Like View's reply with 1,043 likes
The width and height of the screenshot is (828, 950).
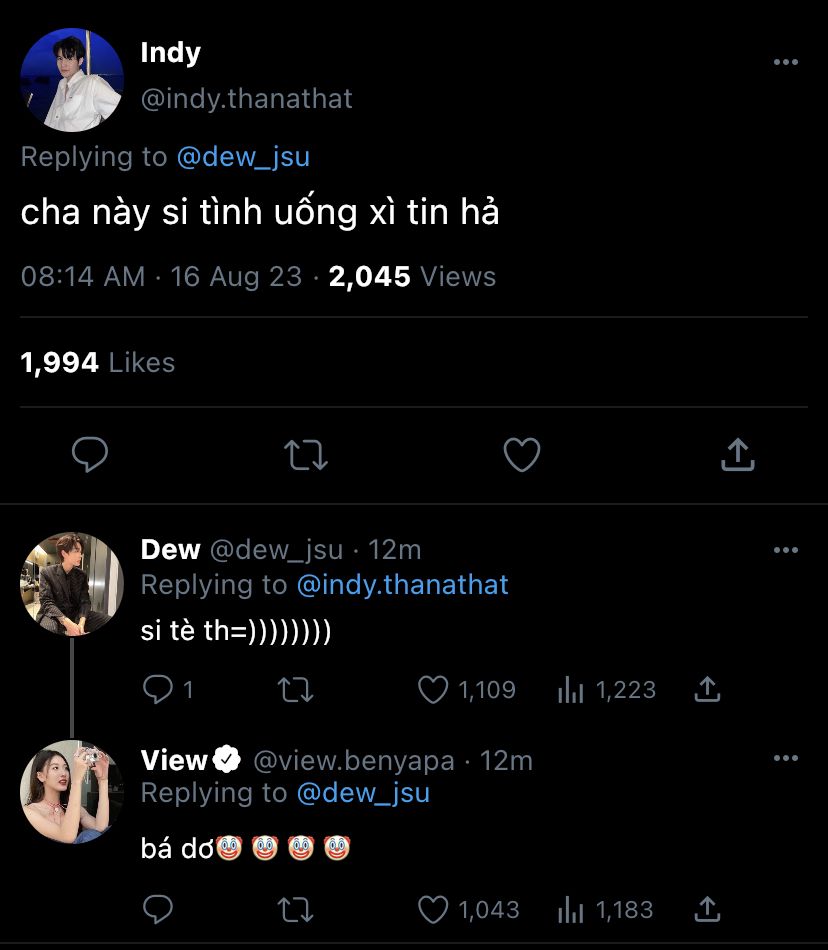434,909
